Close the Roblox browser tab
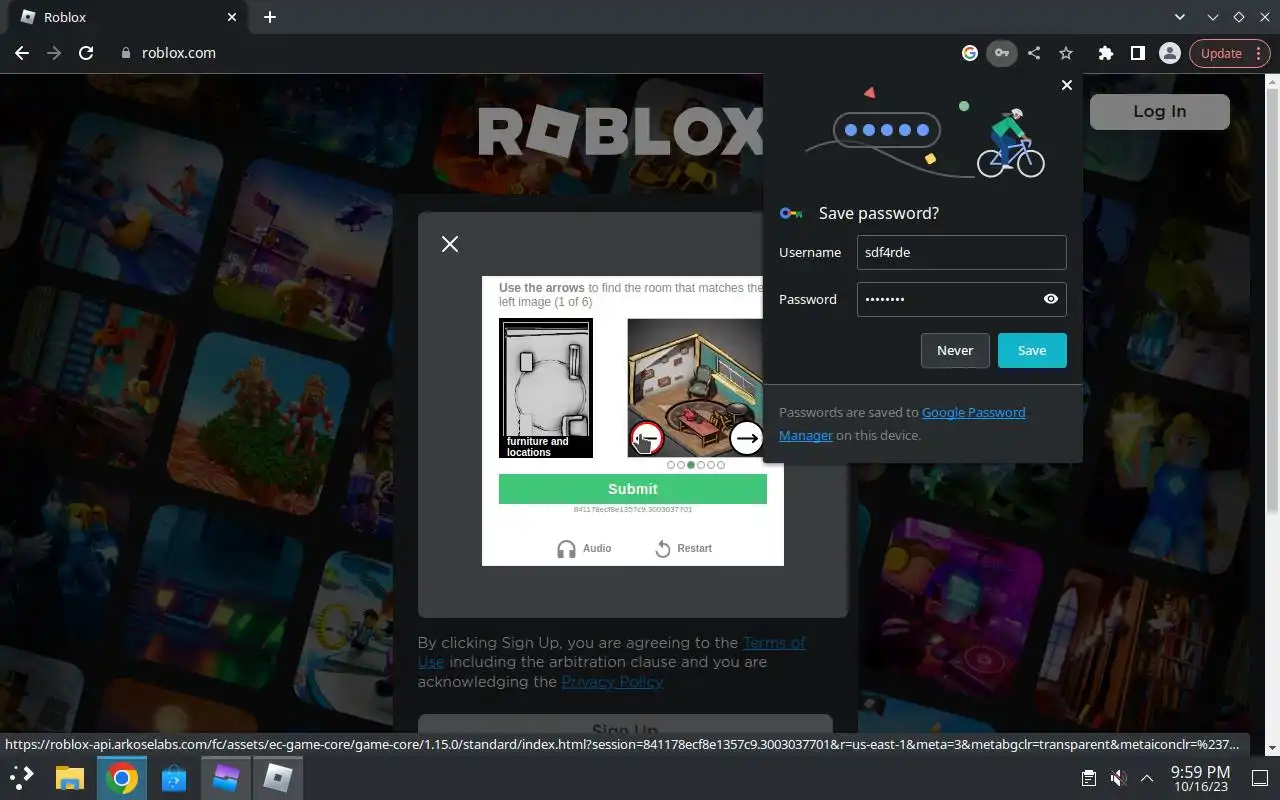The width and height of the screenshot is (1280, 800). (231, 17)
